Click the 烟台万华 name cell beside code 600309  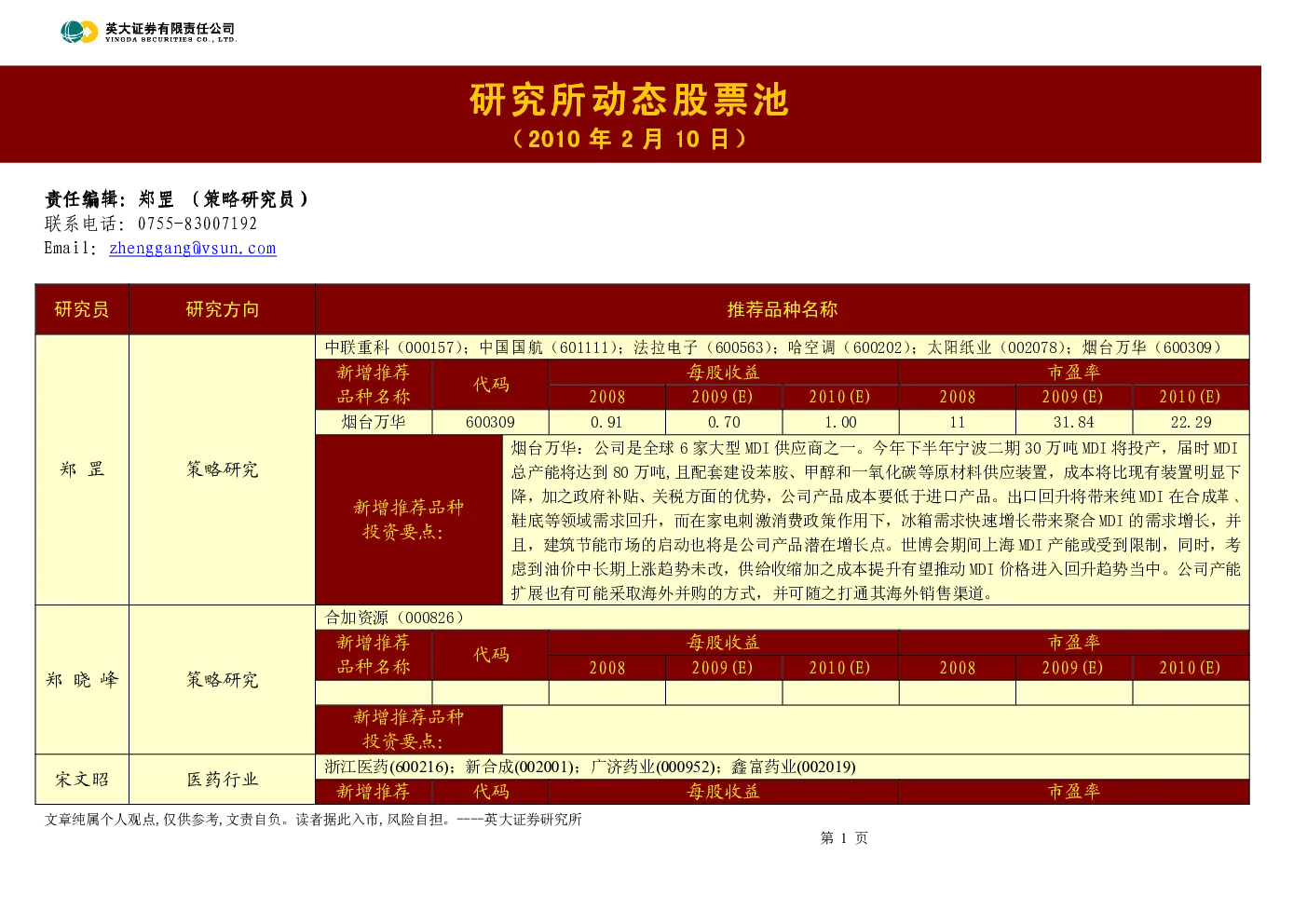click(x=374, y=422)
